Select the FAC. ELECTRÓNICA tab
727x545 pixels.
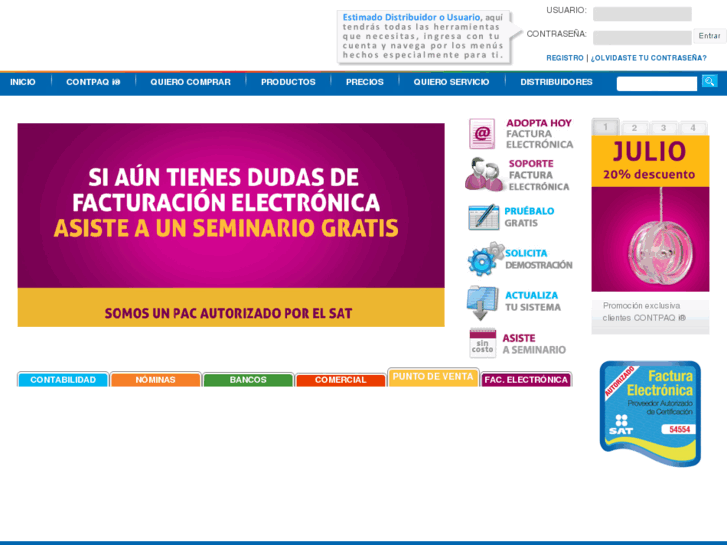pos(526,379)
